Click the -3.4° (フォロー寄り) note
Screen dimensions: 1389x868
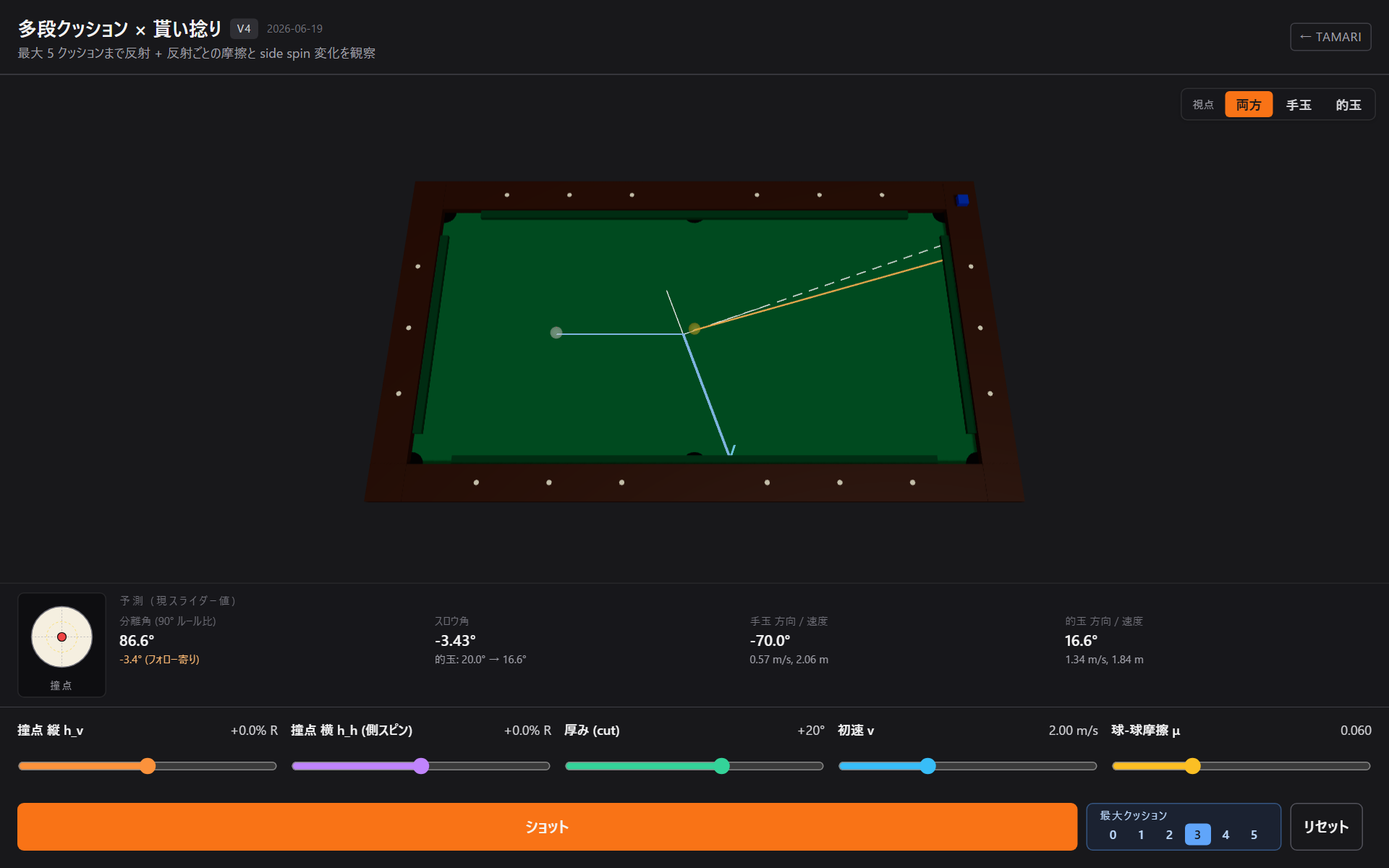click(159, 660)
